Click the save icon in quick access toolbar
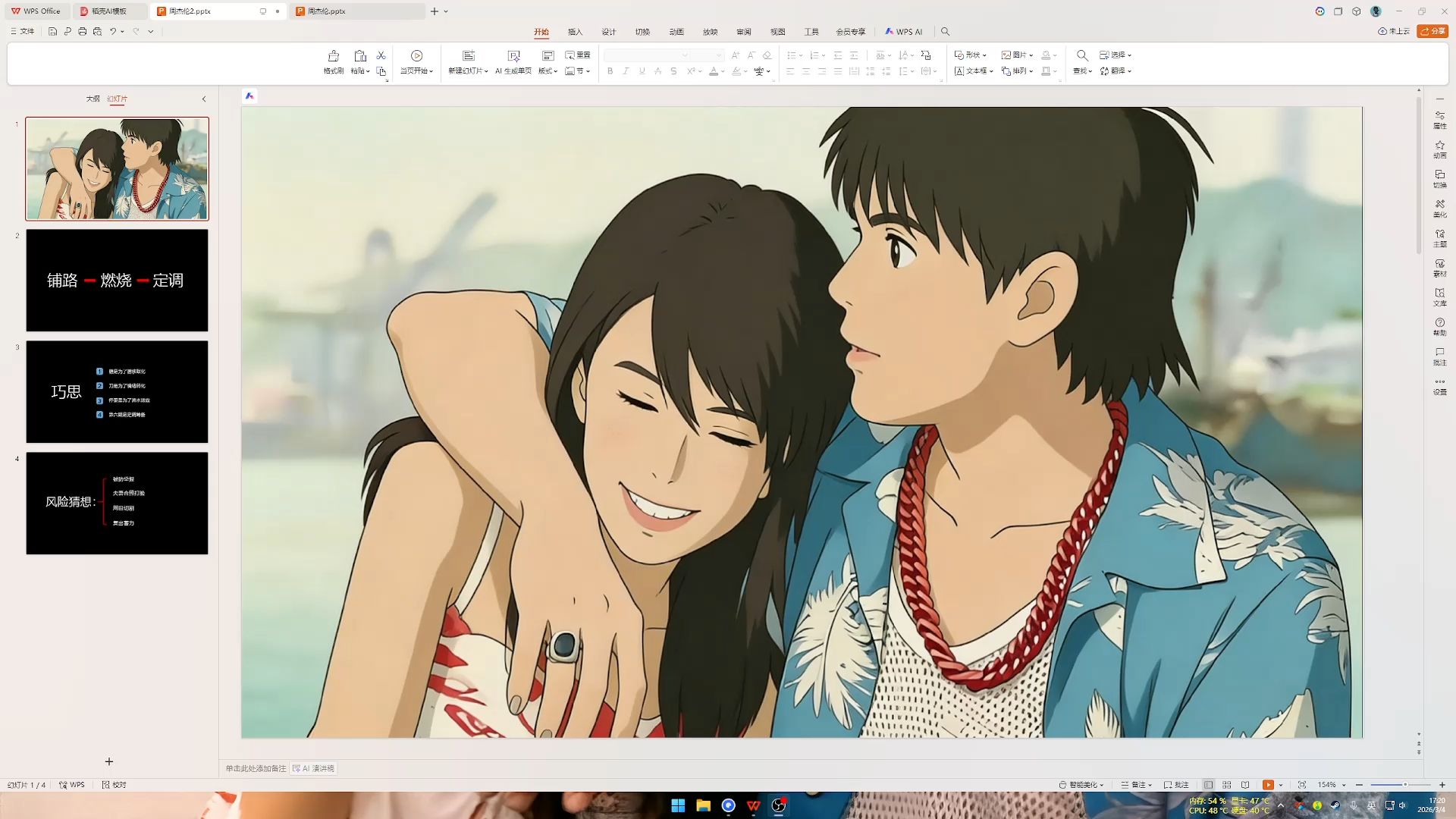 pyautogui.click(x=52, y=32)
